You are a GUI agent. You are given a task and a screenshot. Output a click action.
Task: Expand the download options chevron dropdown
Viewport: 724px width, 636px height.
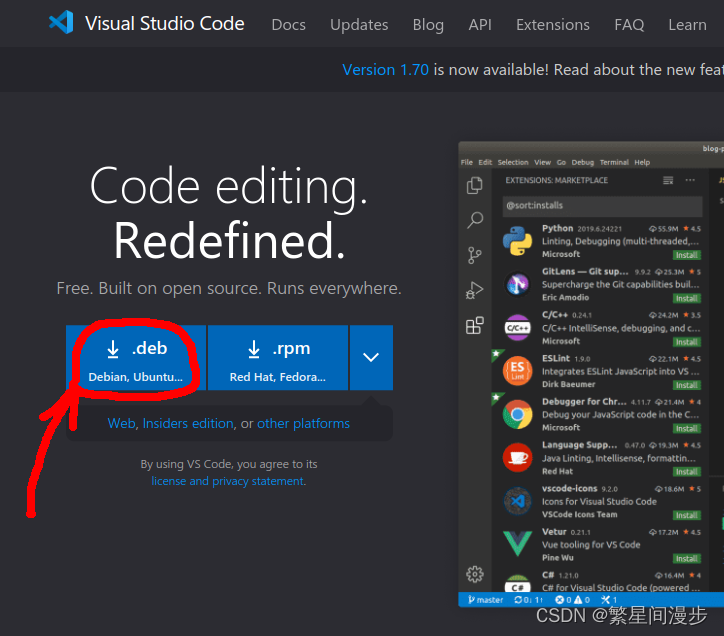click(x=371, y=358)
